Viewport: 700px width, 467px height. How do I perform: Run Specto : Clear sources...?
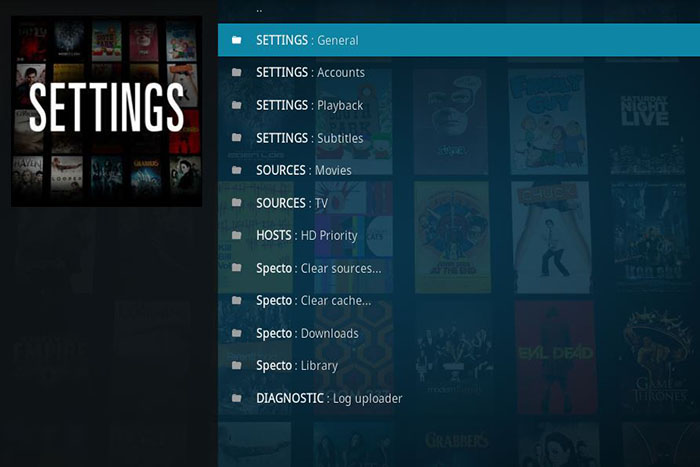(x=459, y=268)
